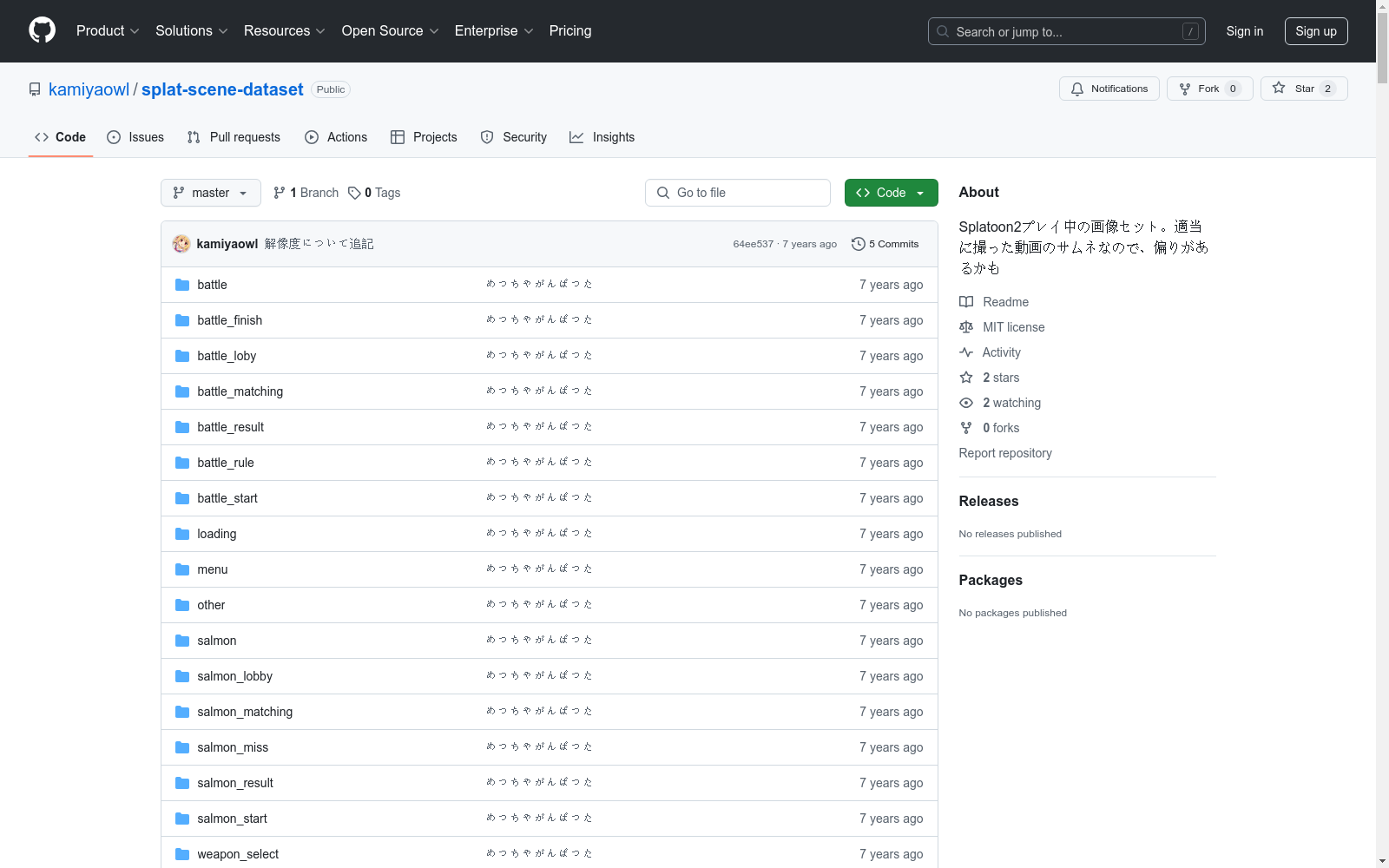Open the loading folder icon
The image size is (1389, 868).
coord(182,534)
